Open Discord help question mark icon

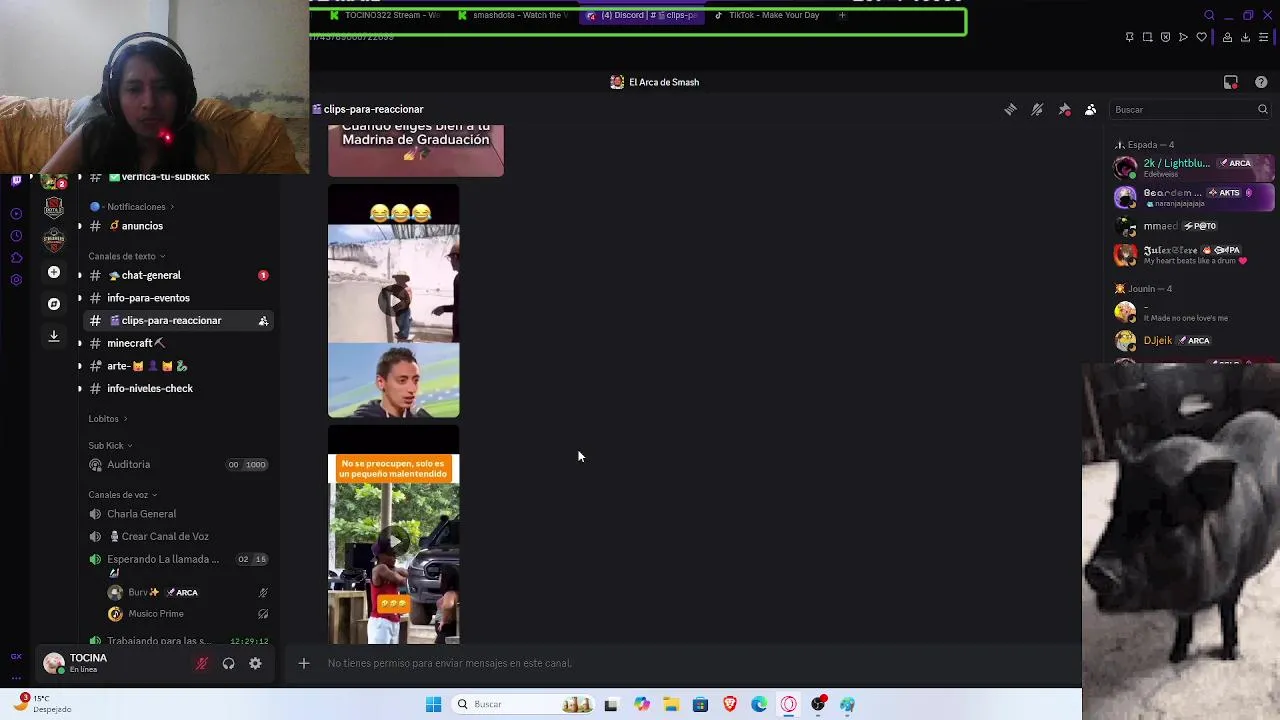1261,82
